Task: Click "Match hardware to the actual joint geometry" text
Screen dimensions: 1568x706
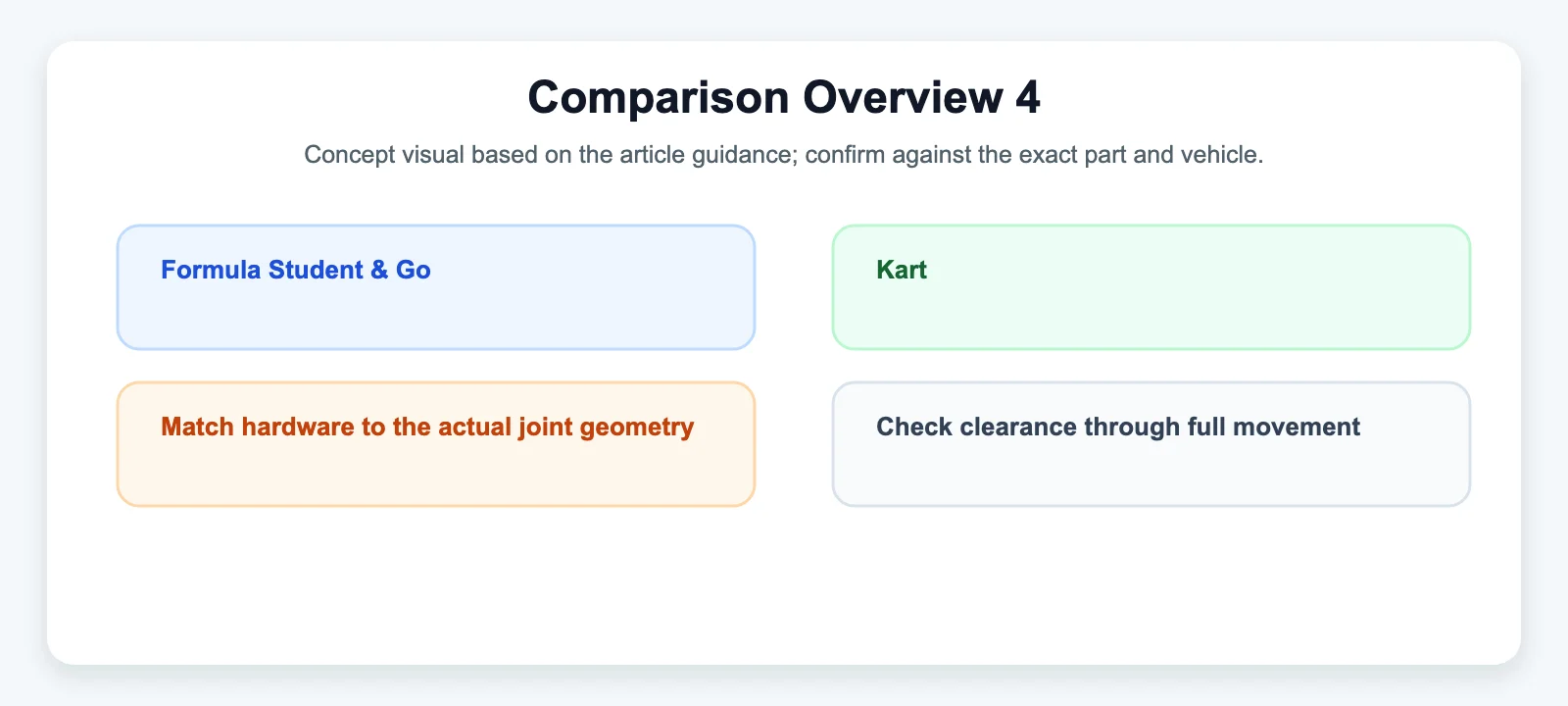Action: tap(427, 427)
